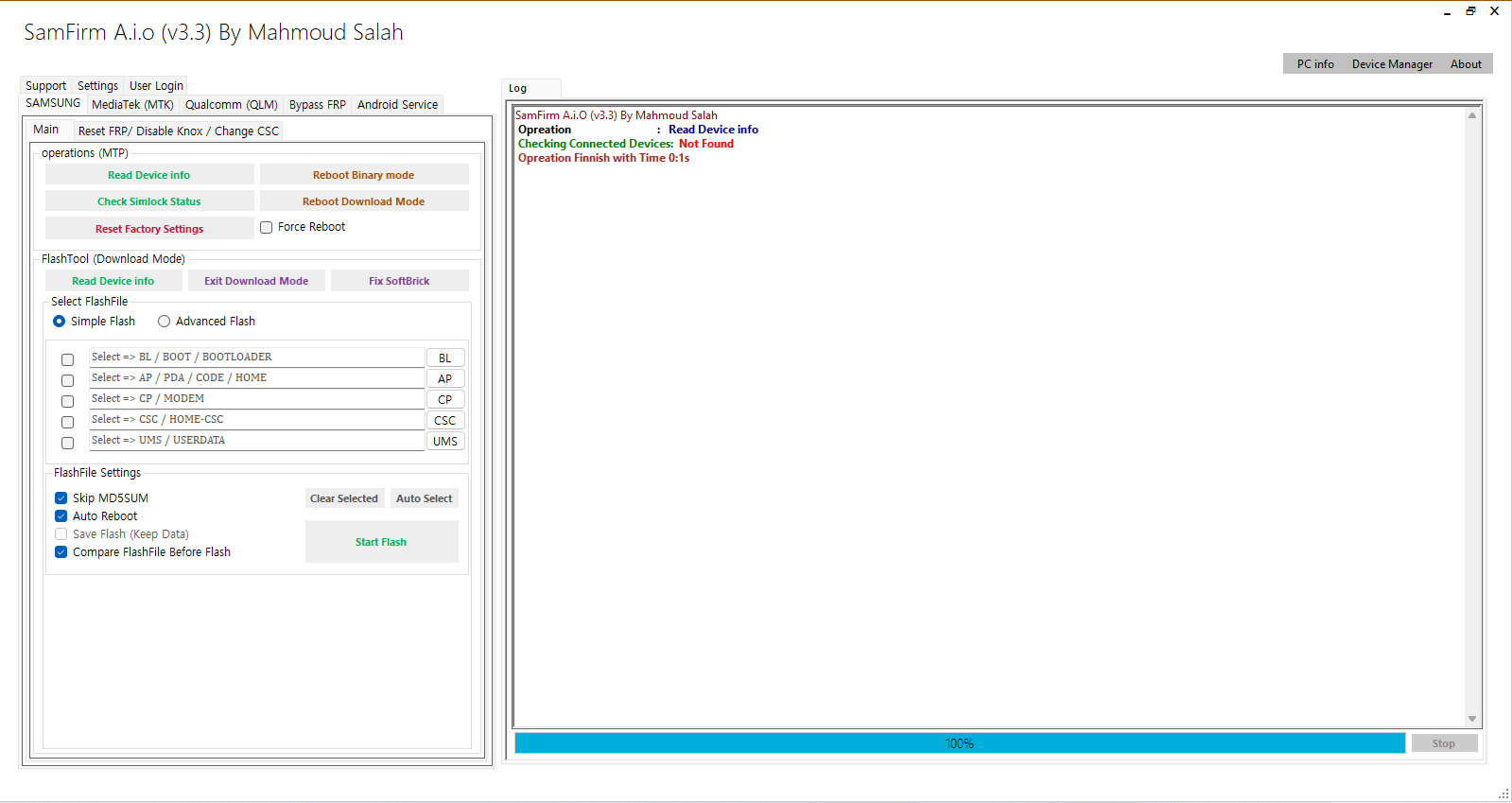Click 'Checking Connected Devices' log line
The width and height of the screenshot is (1512, 803).
626,144
